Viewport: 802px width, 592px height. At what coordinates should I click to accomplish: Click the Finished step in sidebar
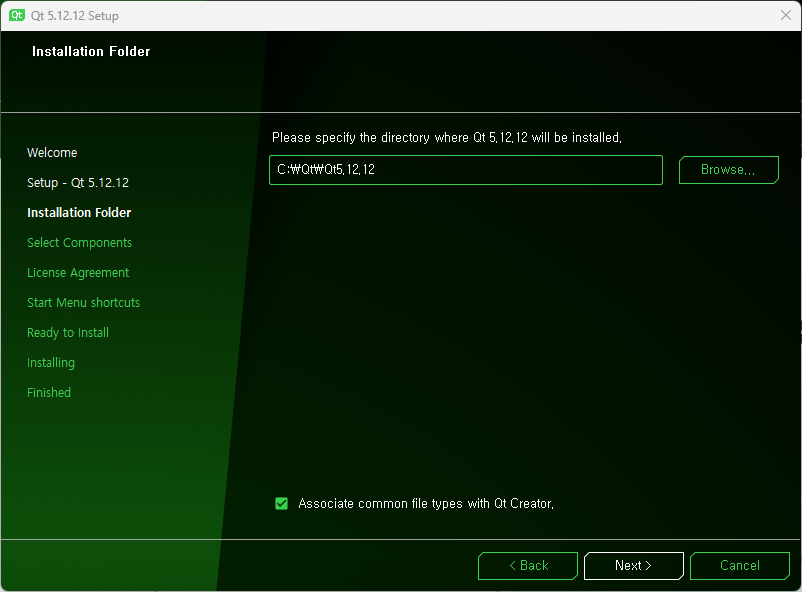pyautogui.click(x=49, y=392)
